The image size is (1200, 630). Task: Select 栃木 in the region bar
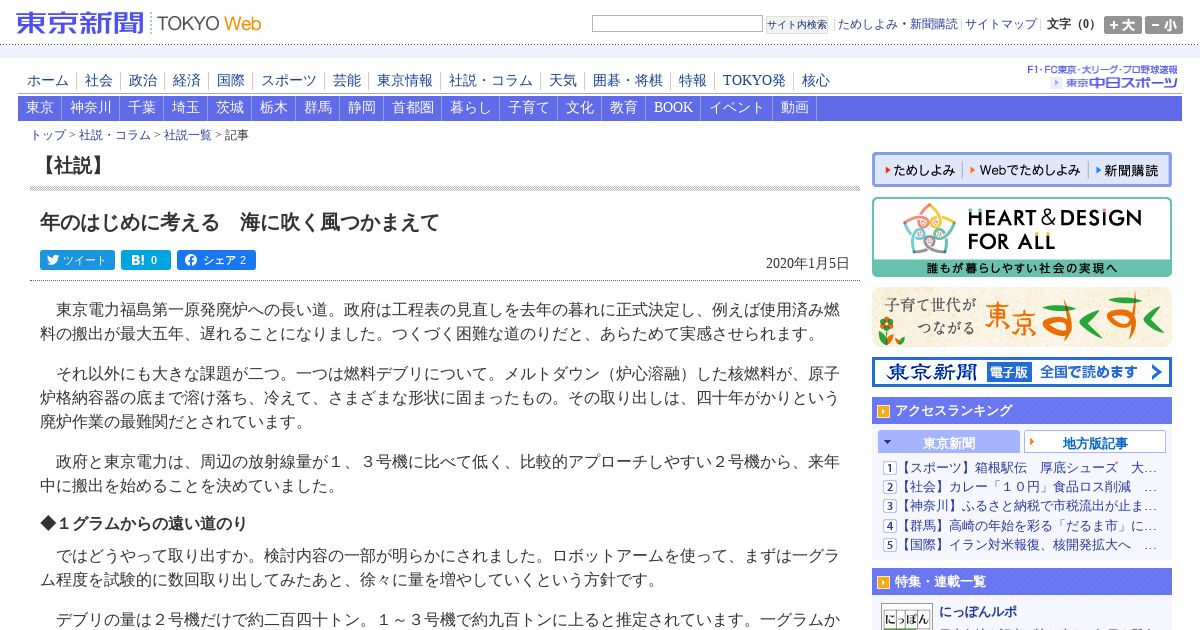tap(274, 108)
